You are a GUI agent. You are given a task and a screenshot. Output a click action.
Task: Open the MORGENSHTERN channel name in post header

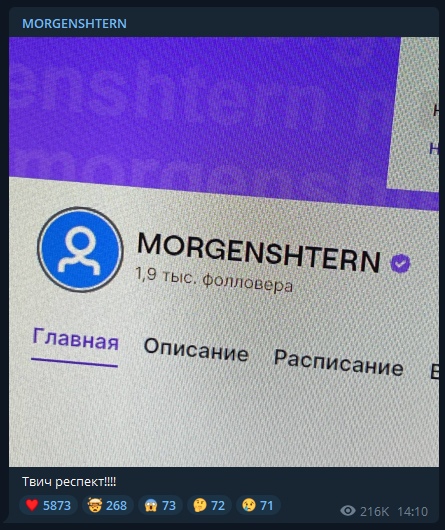pos(74,24)
